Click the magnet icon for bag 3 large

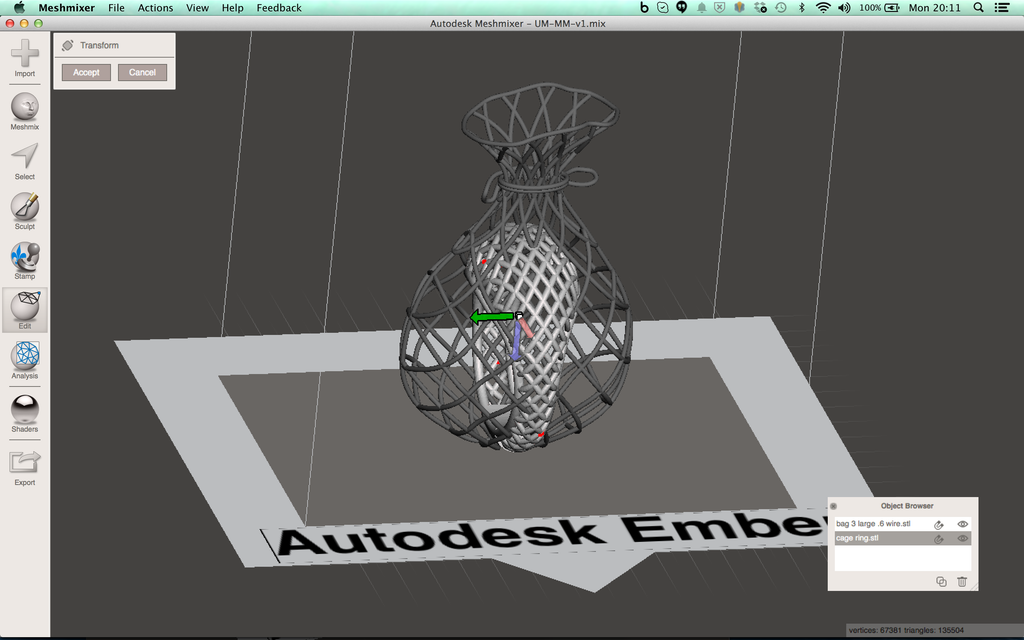[938, 524]
